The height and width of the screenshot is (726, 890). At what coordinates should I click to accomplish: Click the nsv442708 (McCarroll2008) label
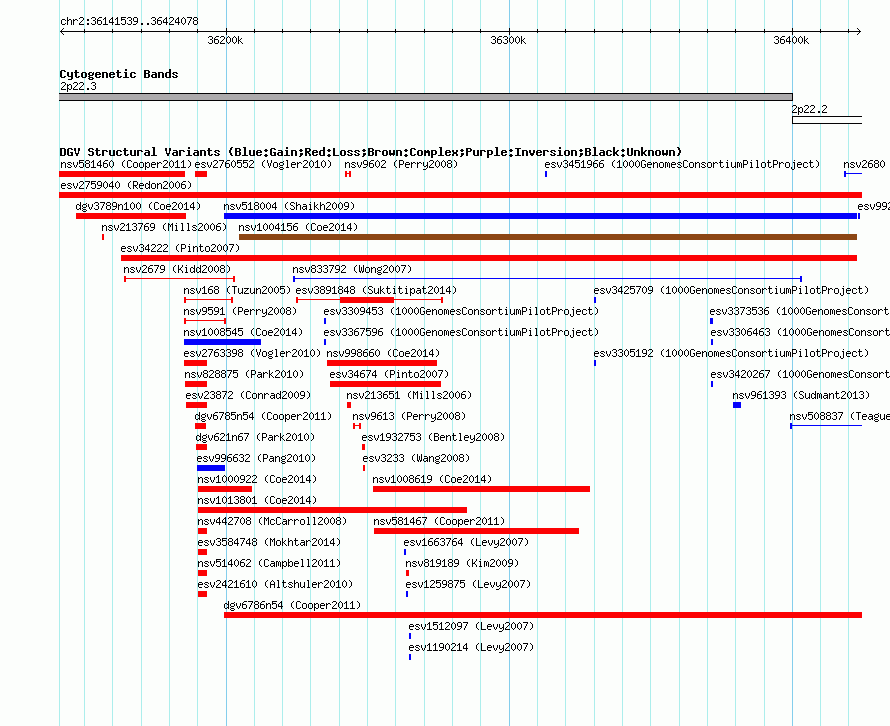pos(272,522)
